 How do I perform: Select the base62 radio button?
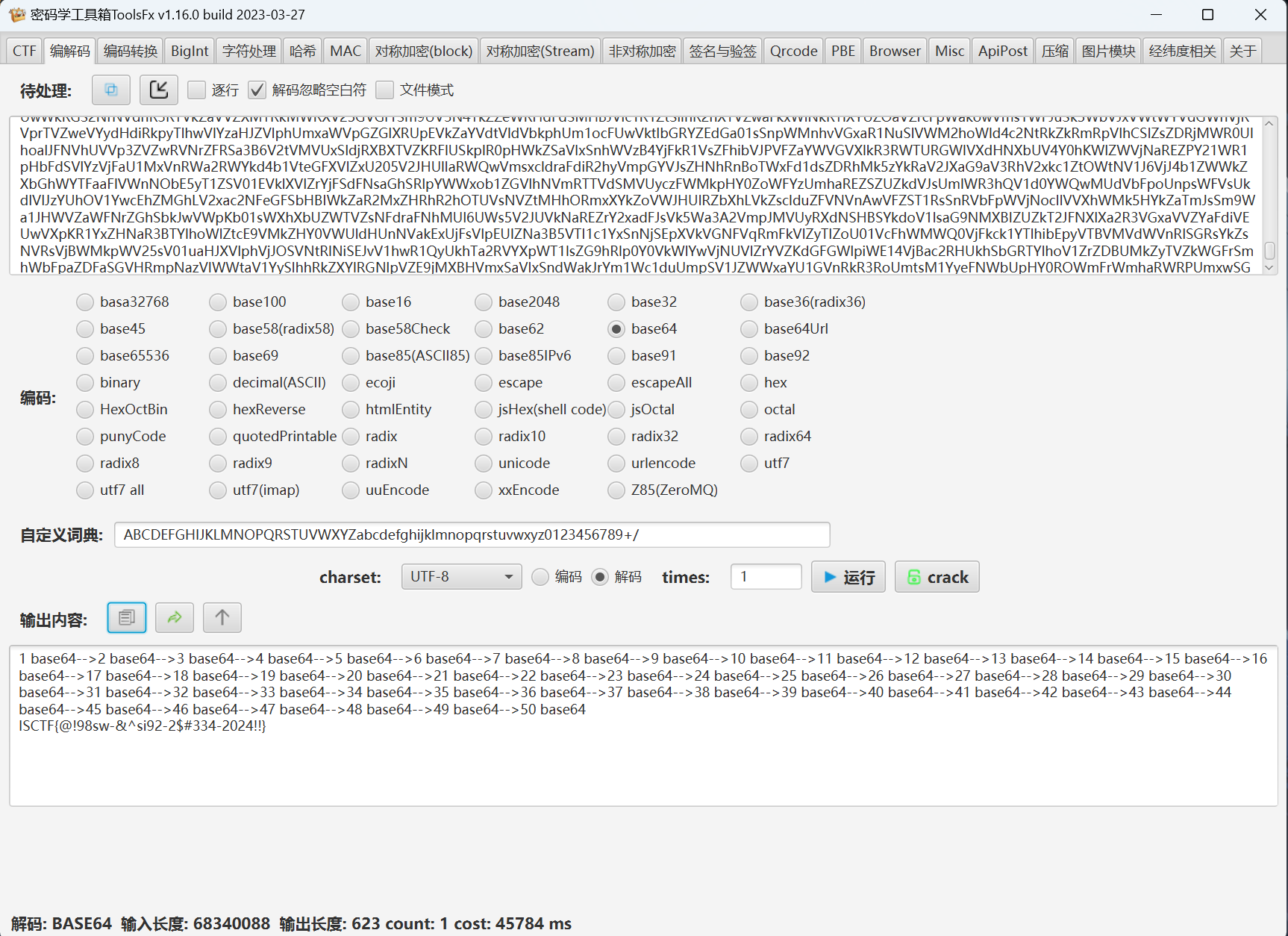484,328
